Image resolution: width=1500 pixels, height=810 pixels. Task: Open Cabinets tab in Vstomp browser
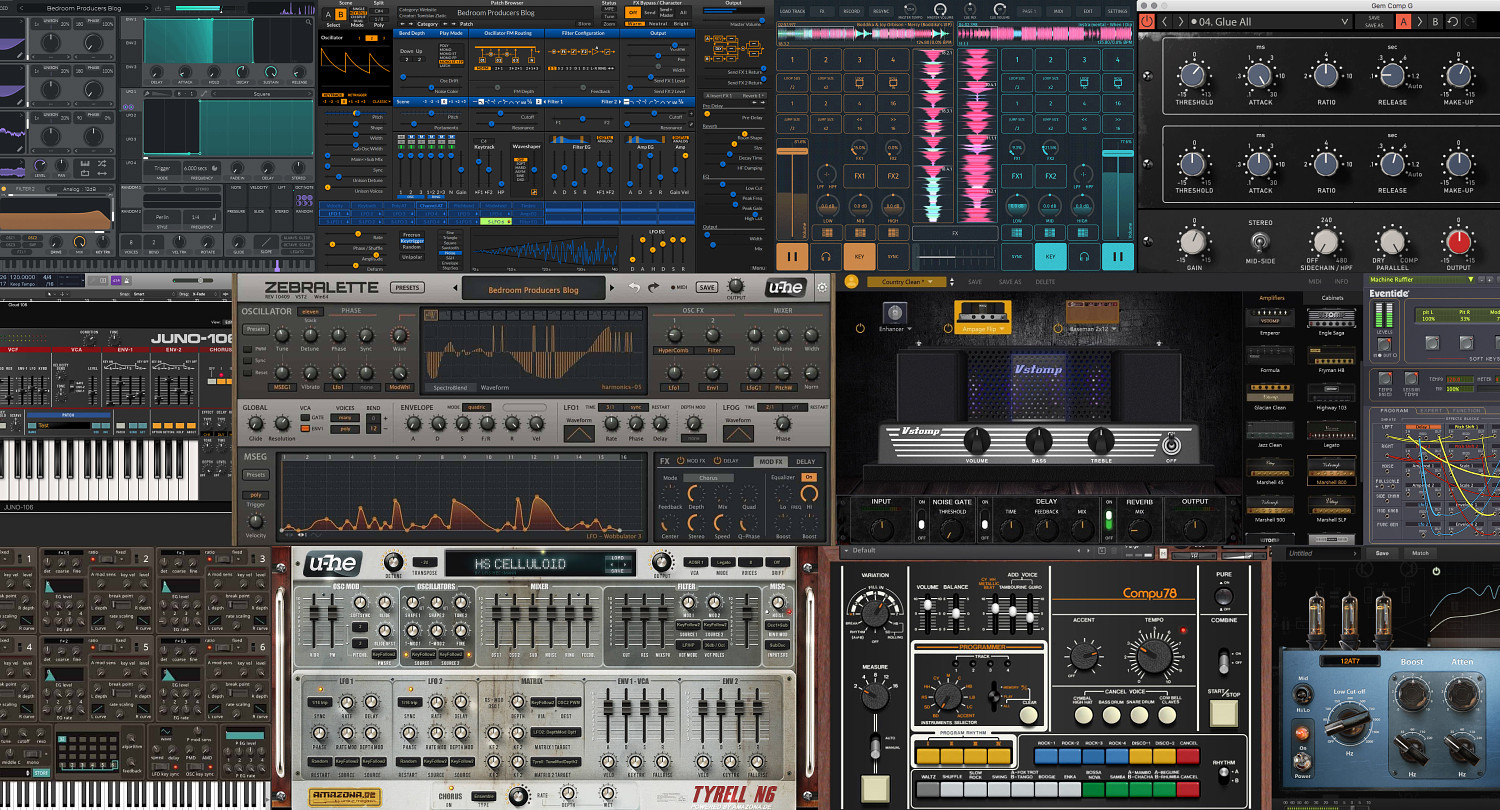1332,298
